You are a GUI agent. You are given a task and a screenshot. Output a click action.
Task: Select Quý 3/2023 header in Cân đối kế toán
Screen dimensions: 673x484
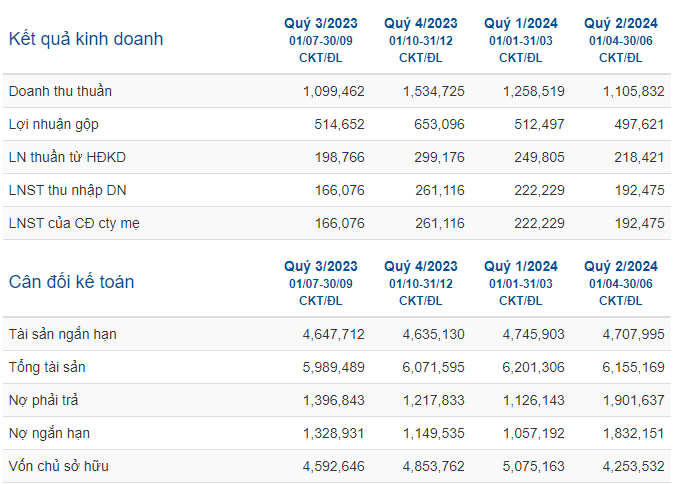click(x=321, y=266)
